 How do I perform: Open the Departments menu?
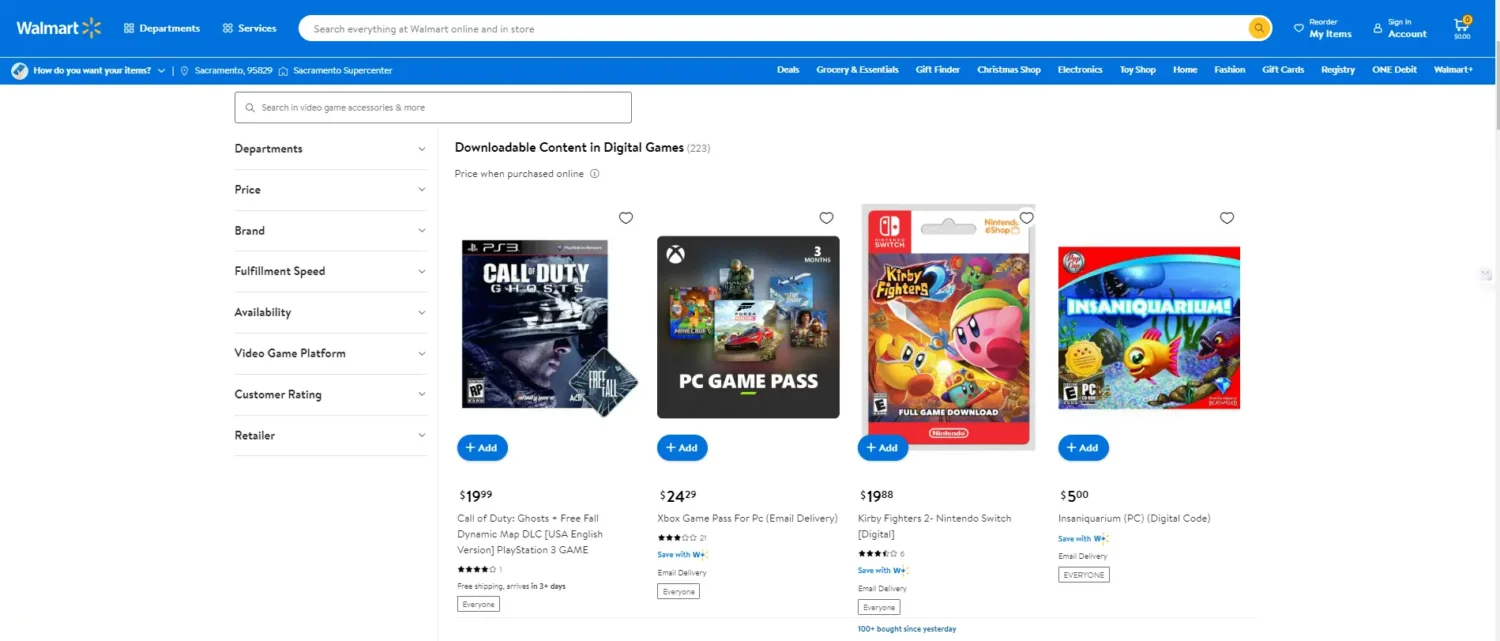tap(162, 28)
